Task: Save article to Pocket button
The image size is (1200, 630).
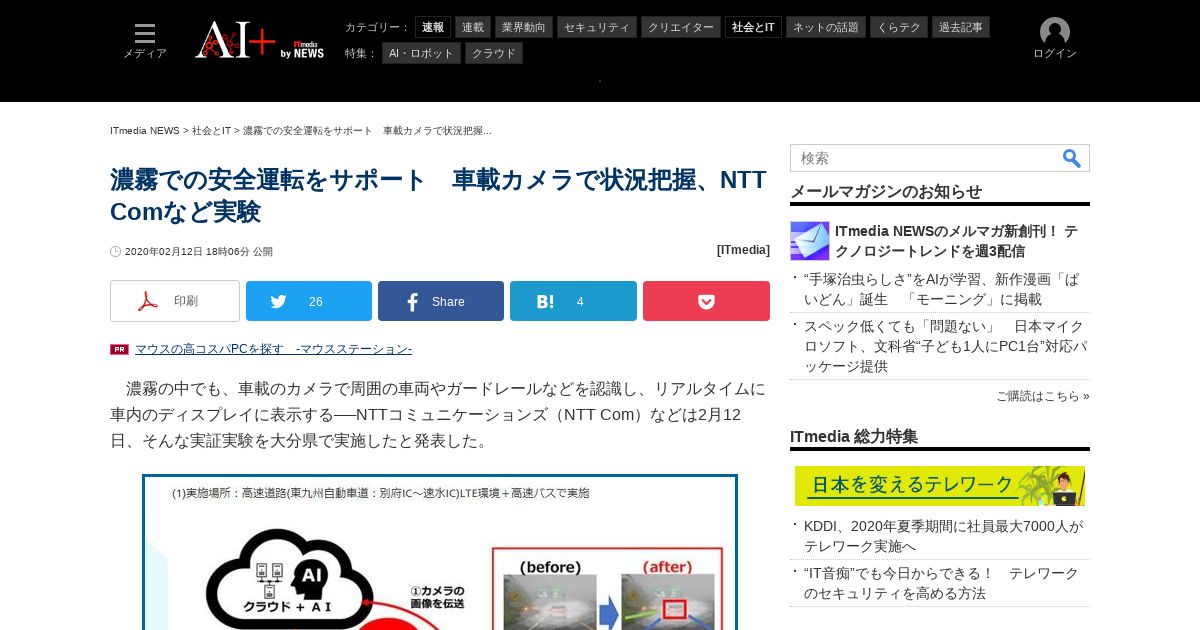Action: 706,301
